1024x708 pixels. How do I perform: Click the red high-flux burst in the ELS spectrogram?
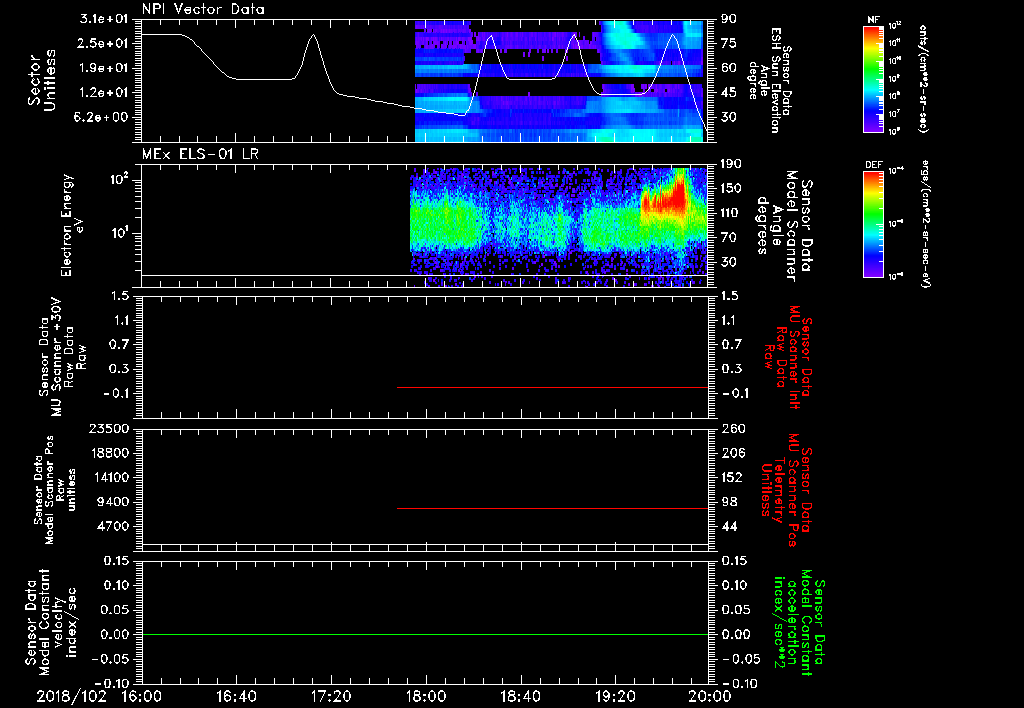point(666,199)
